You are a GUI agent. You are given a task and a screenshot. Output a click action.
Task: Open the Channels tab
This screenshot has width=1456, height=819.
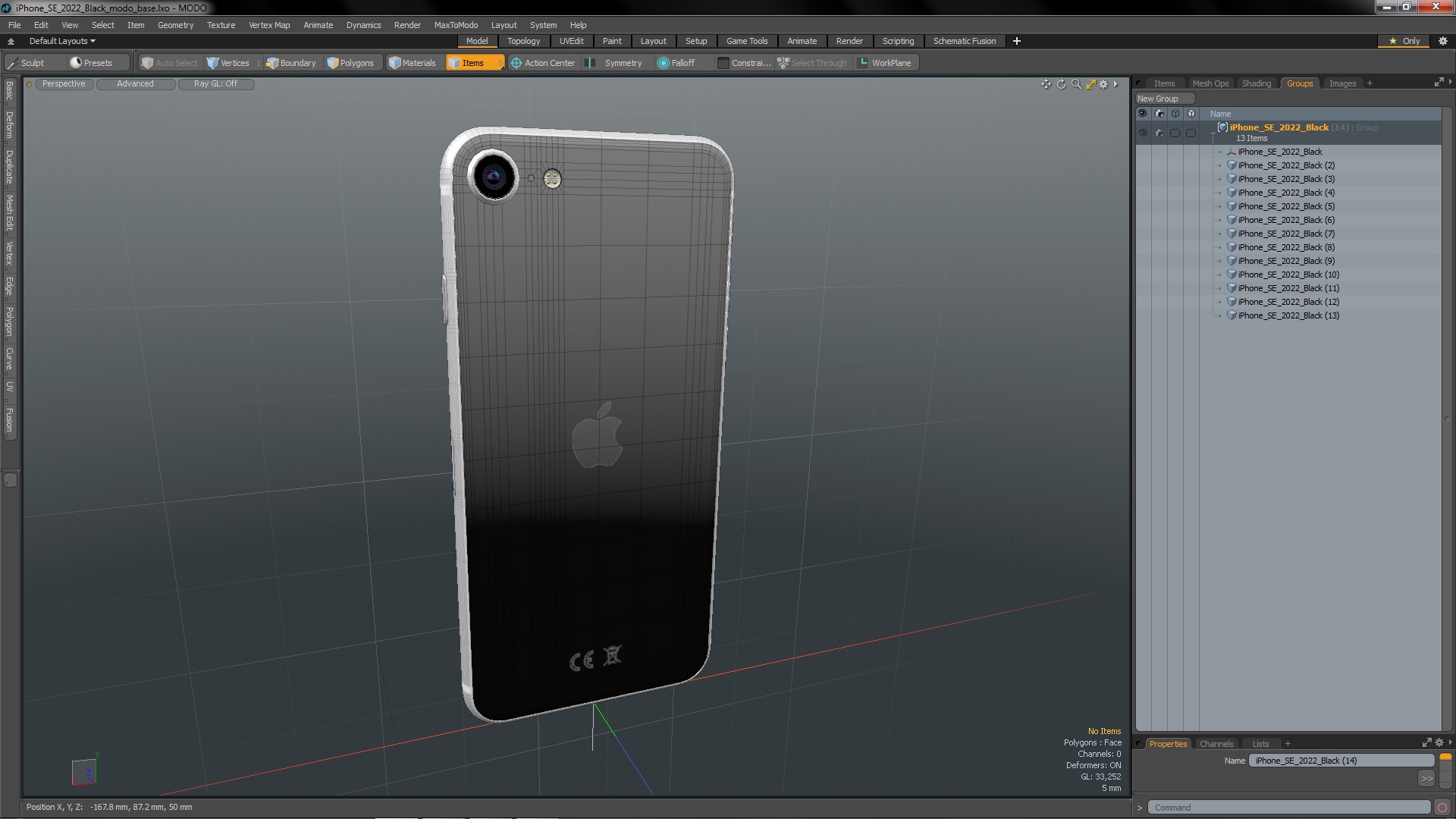coord(1216,744)
